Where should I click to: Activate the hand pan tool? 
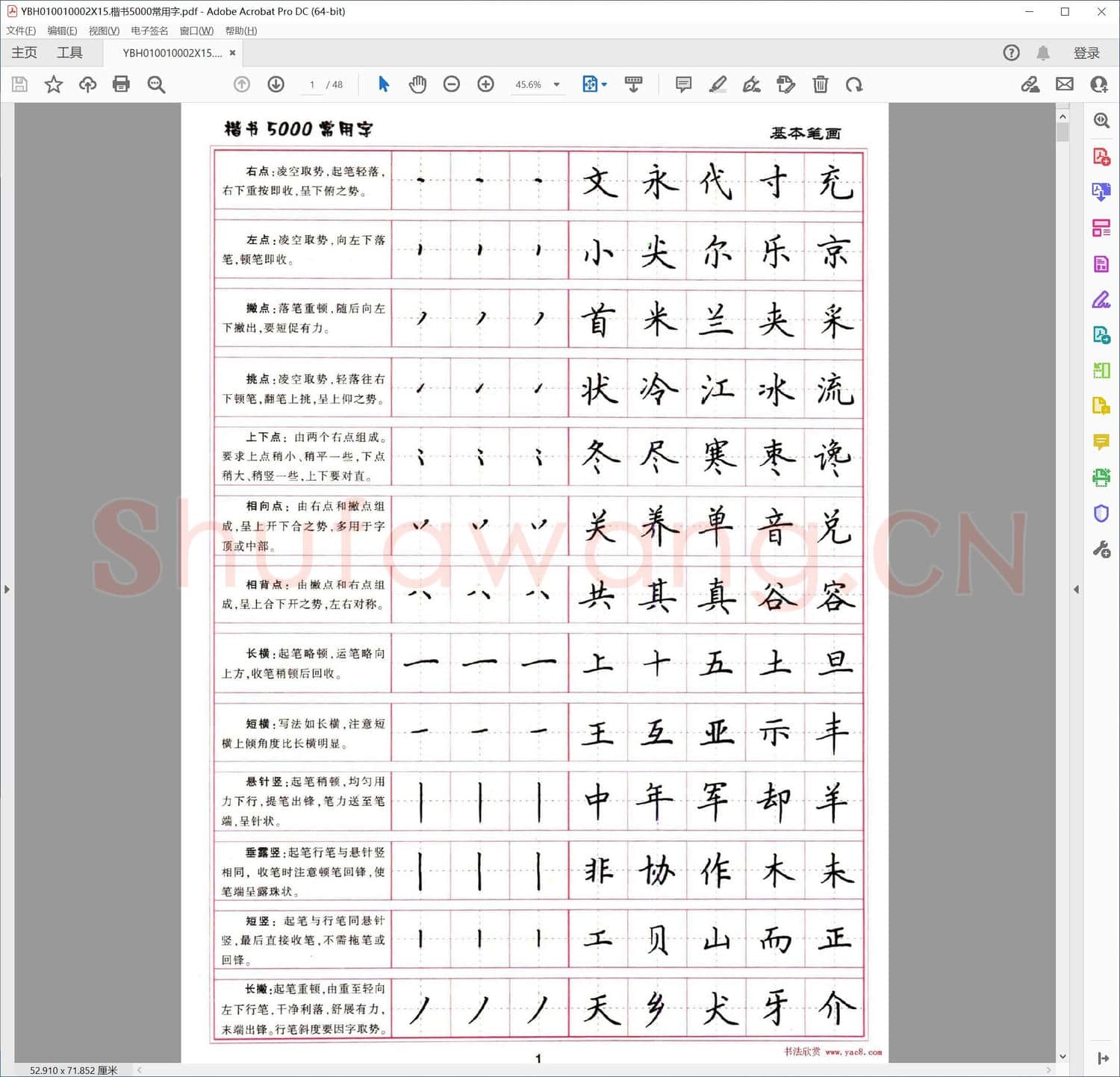click(418, 84)
